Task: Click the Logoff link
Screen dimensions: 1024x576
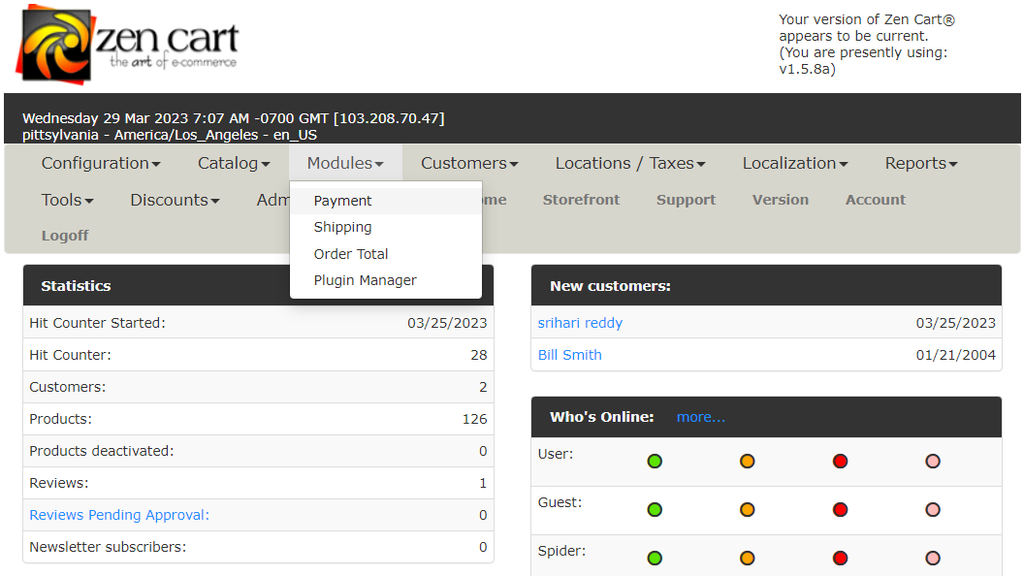Action: 65,236
